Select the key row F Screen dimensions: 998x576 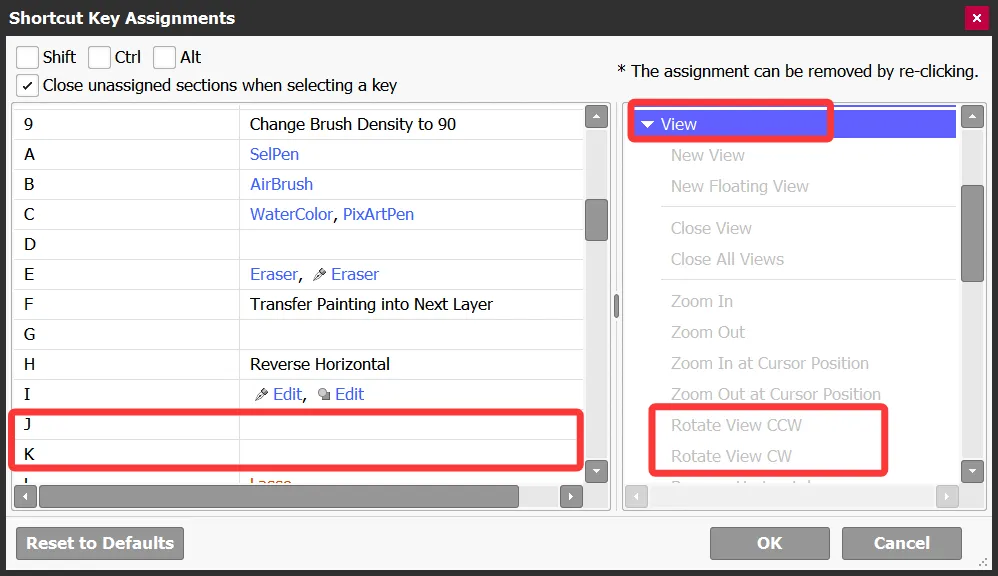pos(298,304)
